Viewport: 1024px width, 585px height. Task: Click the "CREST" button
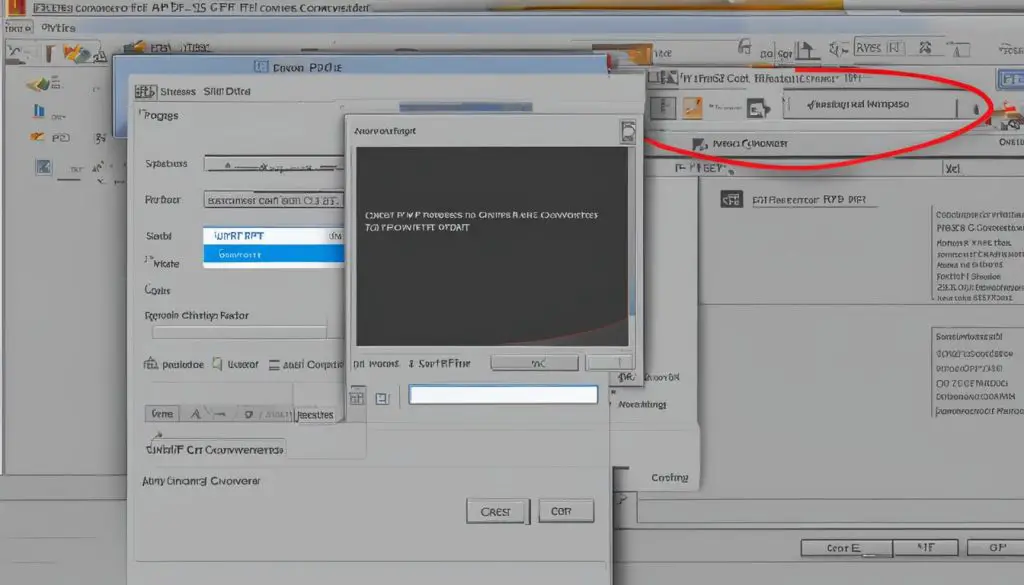496,511
